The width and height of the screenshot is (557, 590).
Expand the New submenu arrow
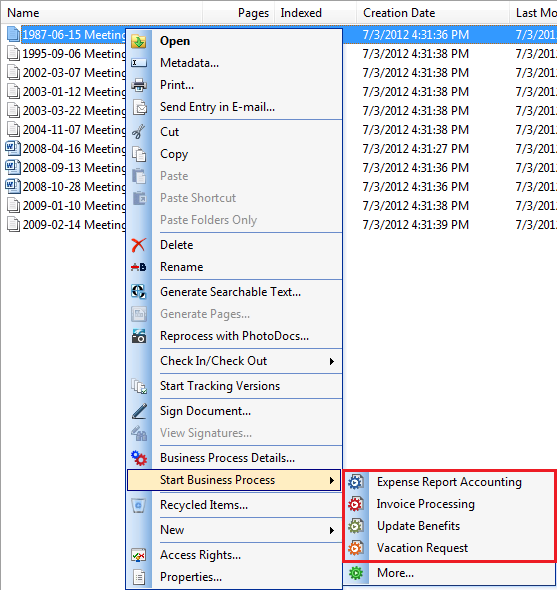tap(332, 530)
